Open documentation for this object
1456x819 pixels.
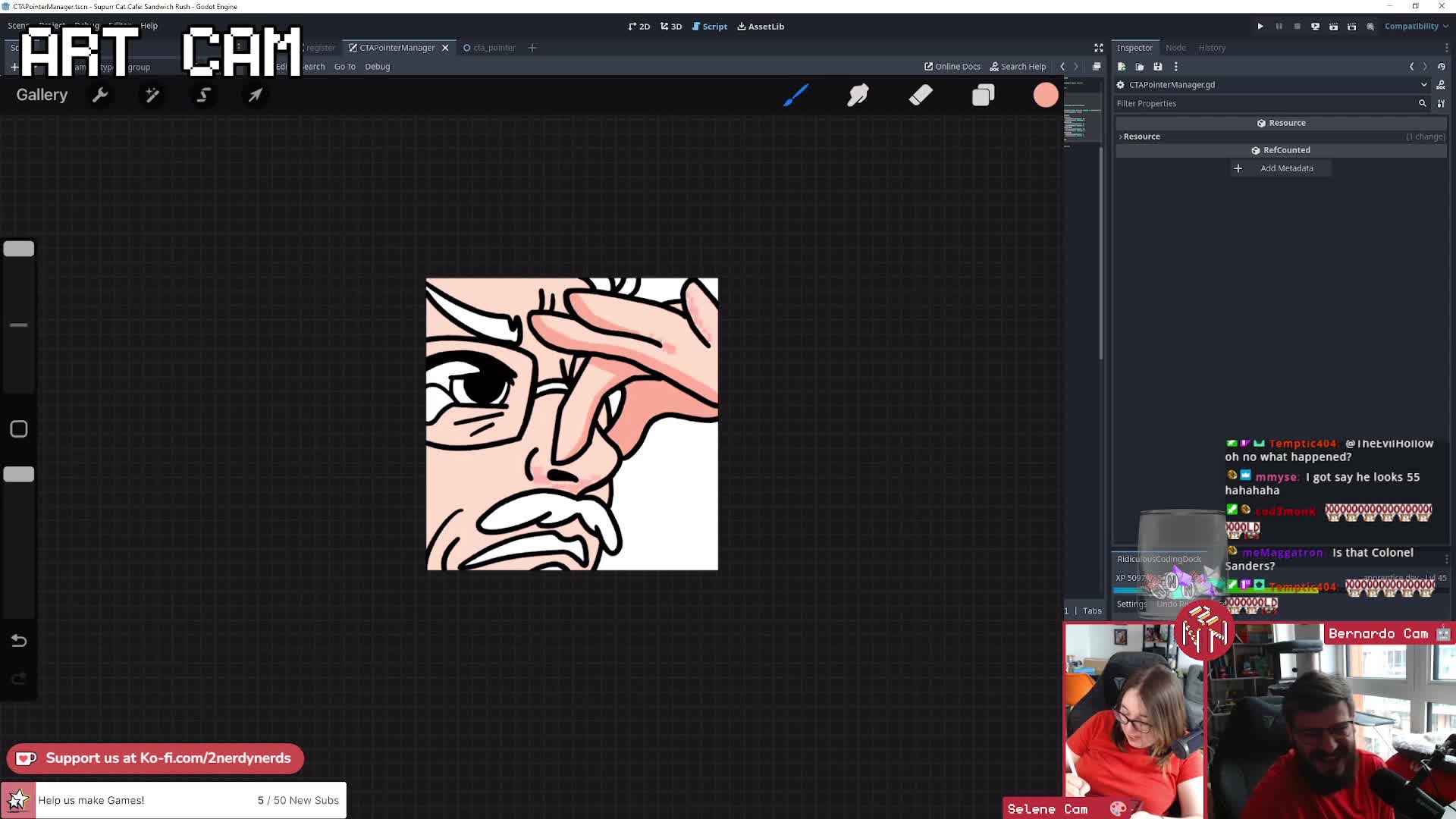(x=1441, y=85)
